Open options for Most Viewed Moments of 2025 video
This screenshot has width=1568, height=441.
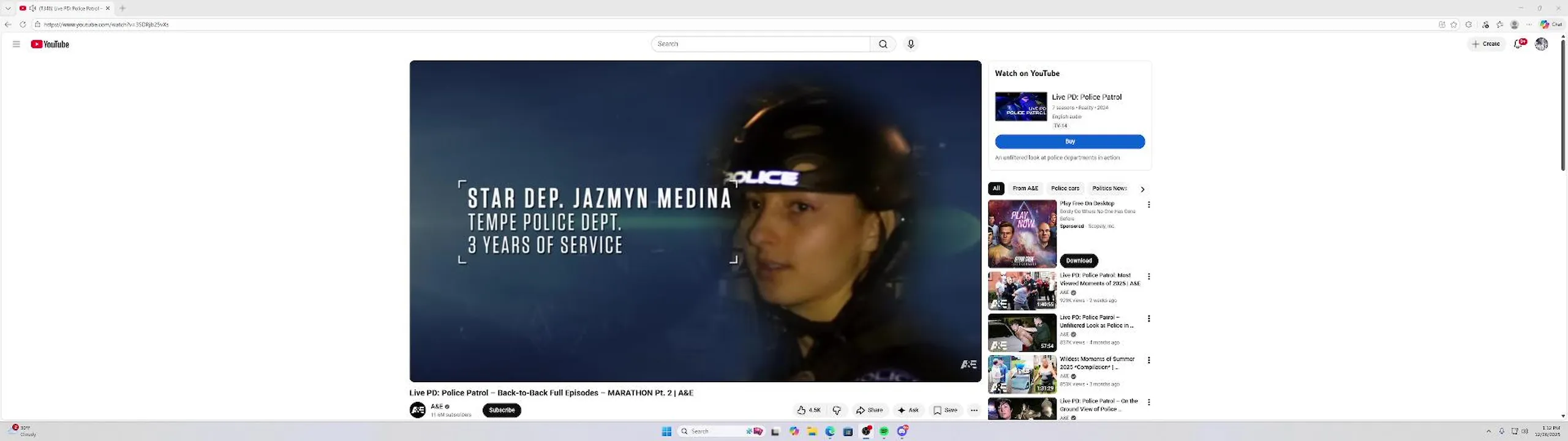[x=1148, y=277]
